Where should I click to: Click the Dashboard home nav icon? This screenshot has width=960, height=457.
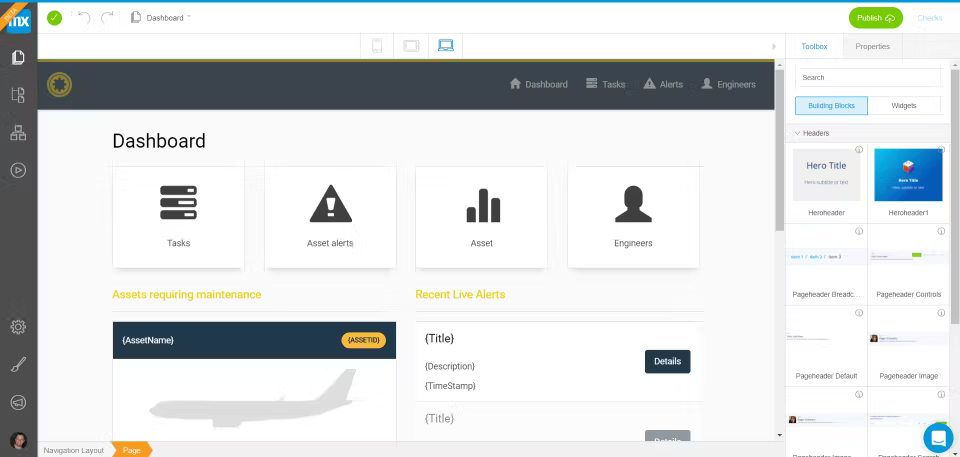[515, 83]
